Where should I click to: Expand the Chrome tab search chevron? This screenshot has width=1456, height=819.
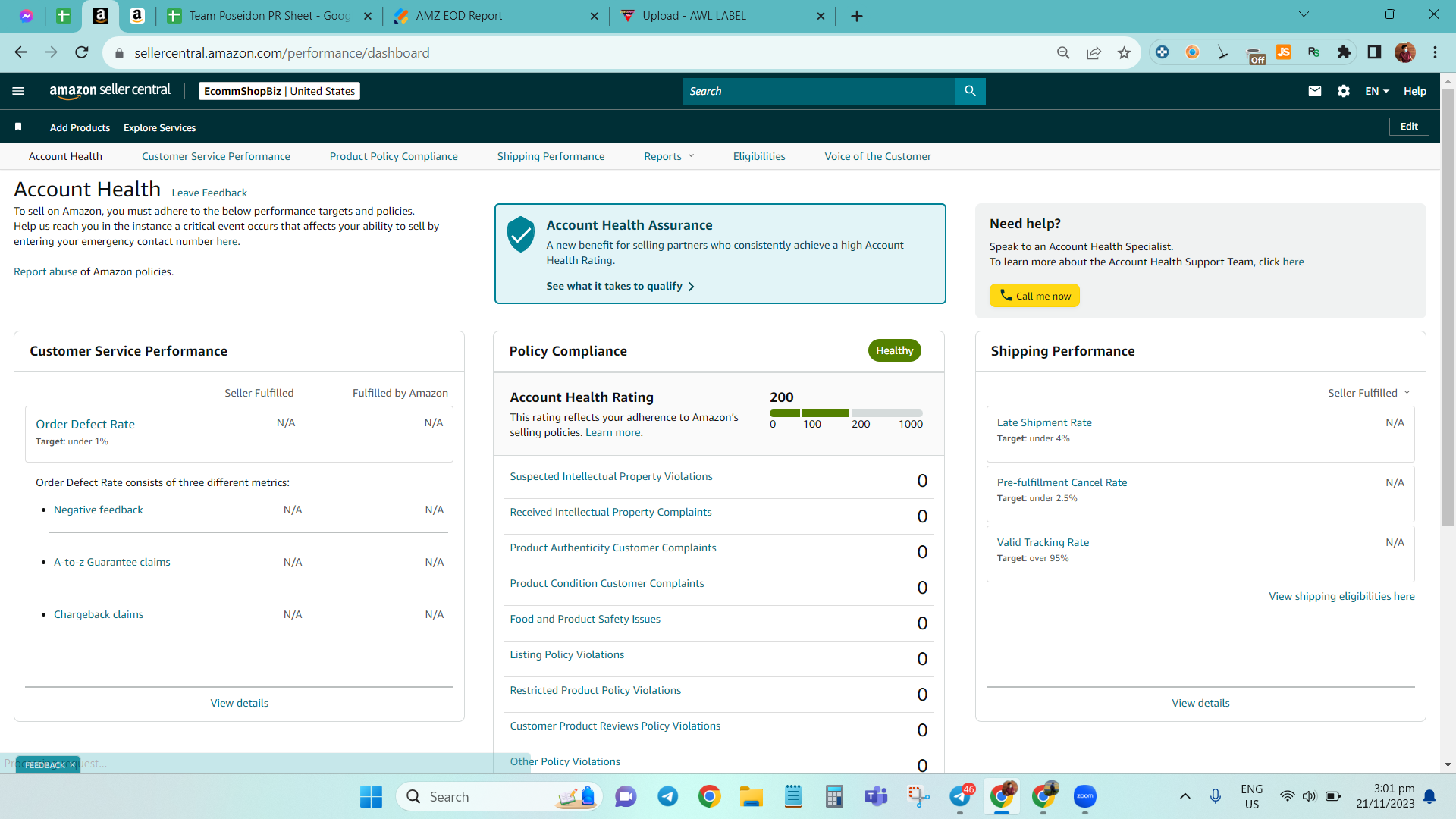coord(1304,14)
